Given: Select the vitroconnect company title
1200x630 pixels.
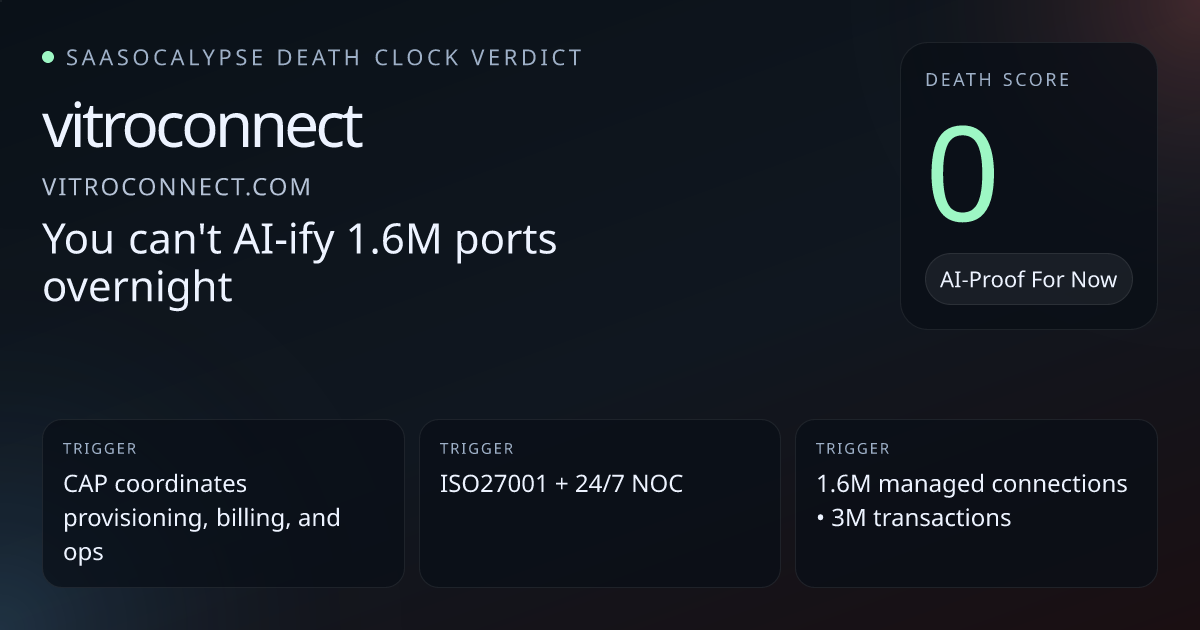Looking at the screenshot, I should (x=201, y=126).
